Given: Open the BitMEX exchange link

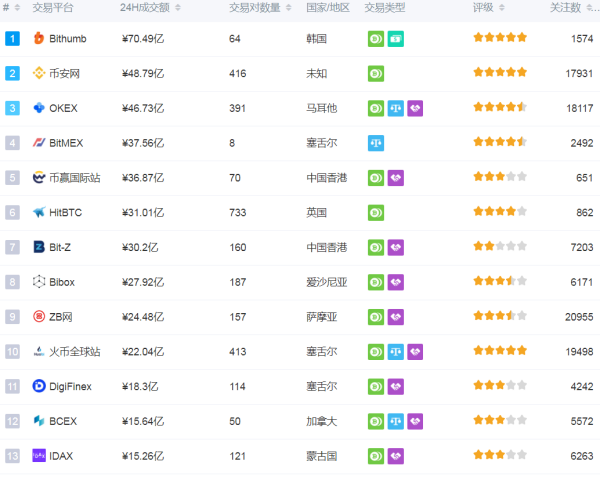Looking at the screenshot, I should coord(66,143).
